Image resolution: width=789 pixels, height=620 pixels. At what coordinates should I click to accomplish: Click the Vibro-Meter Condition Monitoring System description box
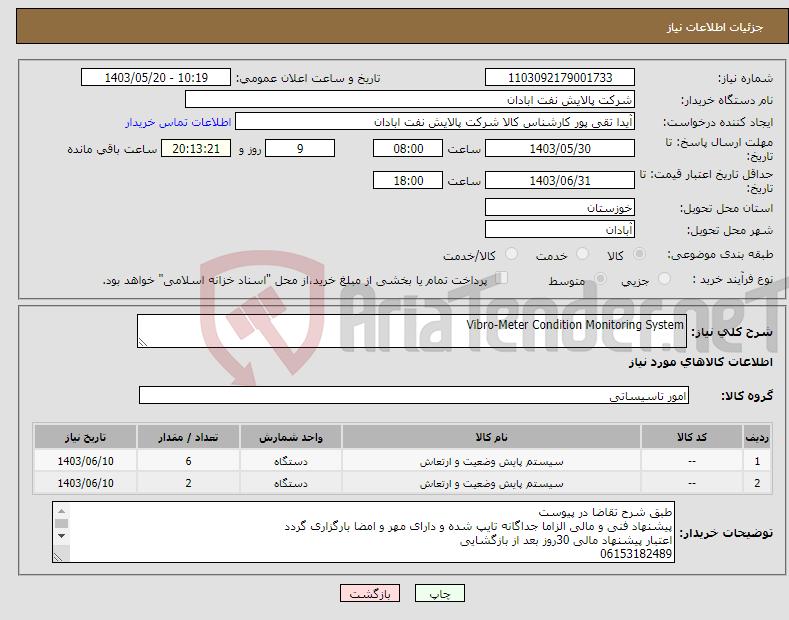click(x=412, y=331)
